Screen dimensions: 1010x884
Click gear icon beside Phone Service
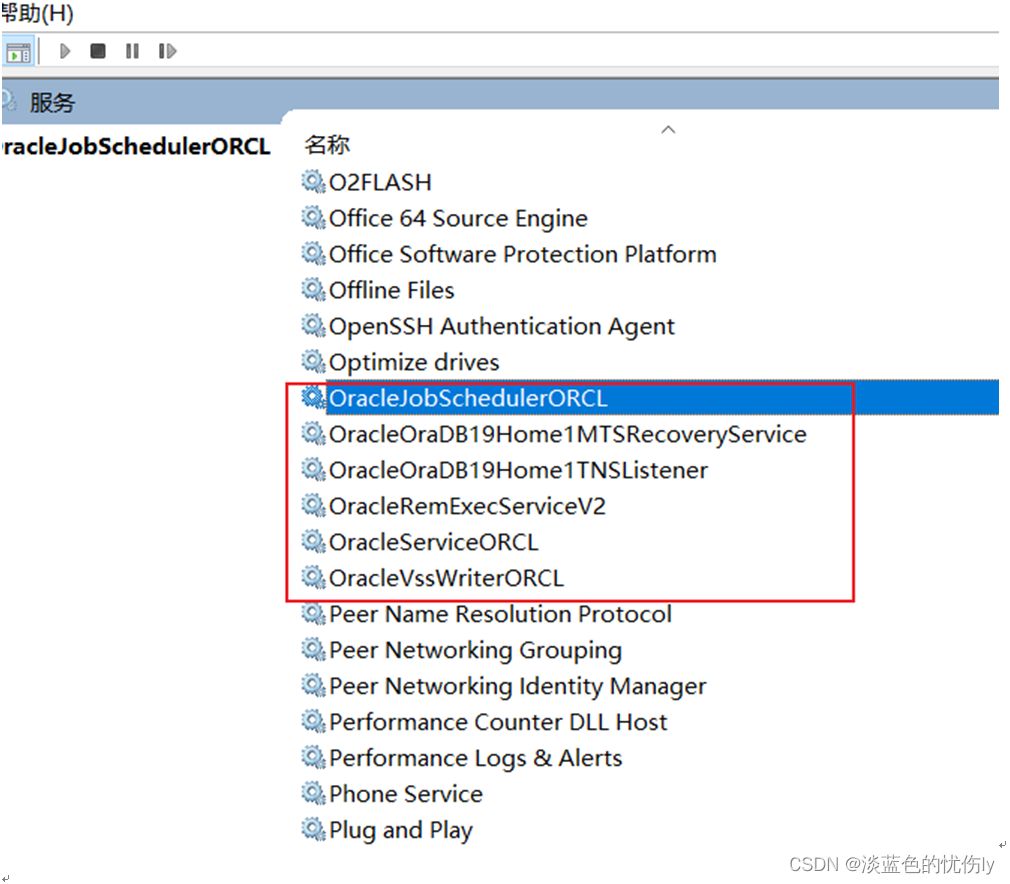click(x=314, y=794)
